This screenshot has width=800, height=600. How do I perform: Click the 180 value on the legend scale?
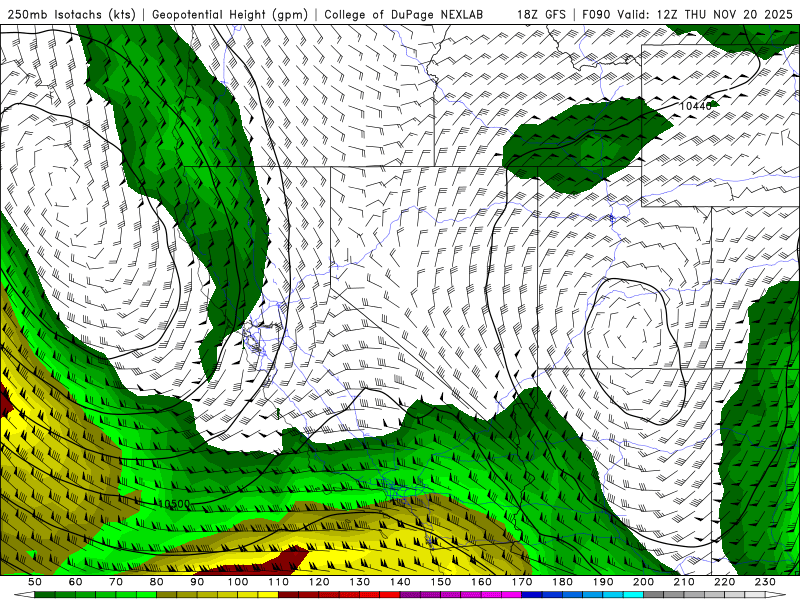563,582
